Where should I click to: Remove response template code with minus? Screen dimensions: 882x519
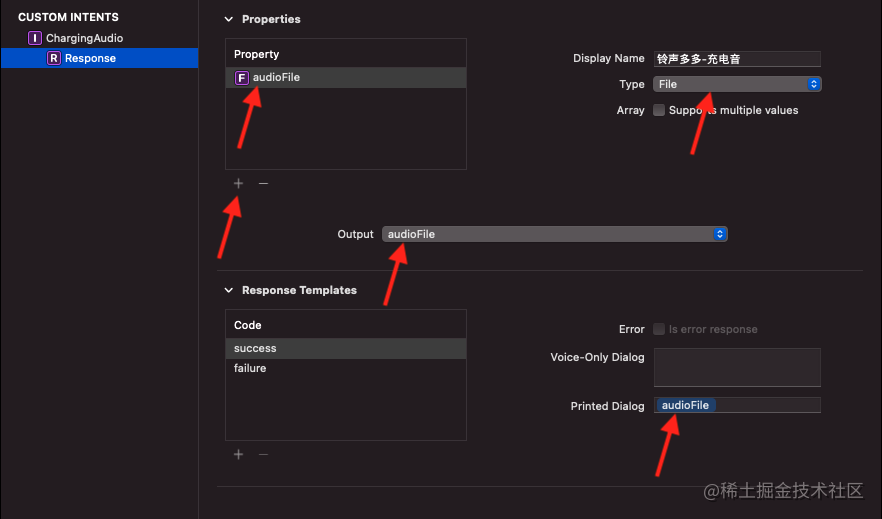point(263,454)
